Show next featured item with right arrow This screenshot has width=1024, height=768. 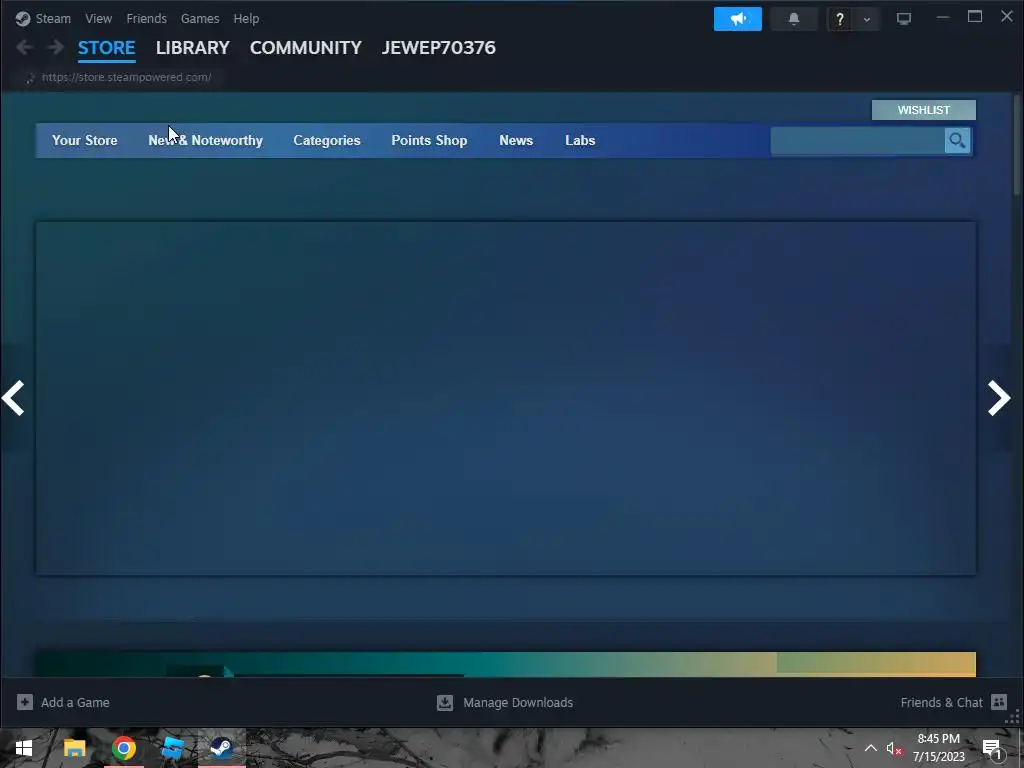click(999, 398)
